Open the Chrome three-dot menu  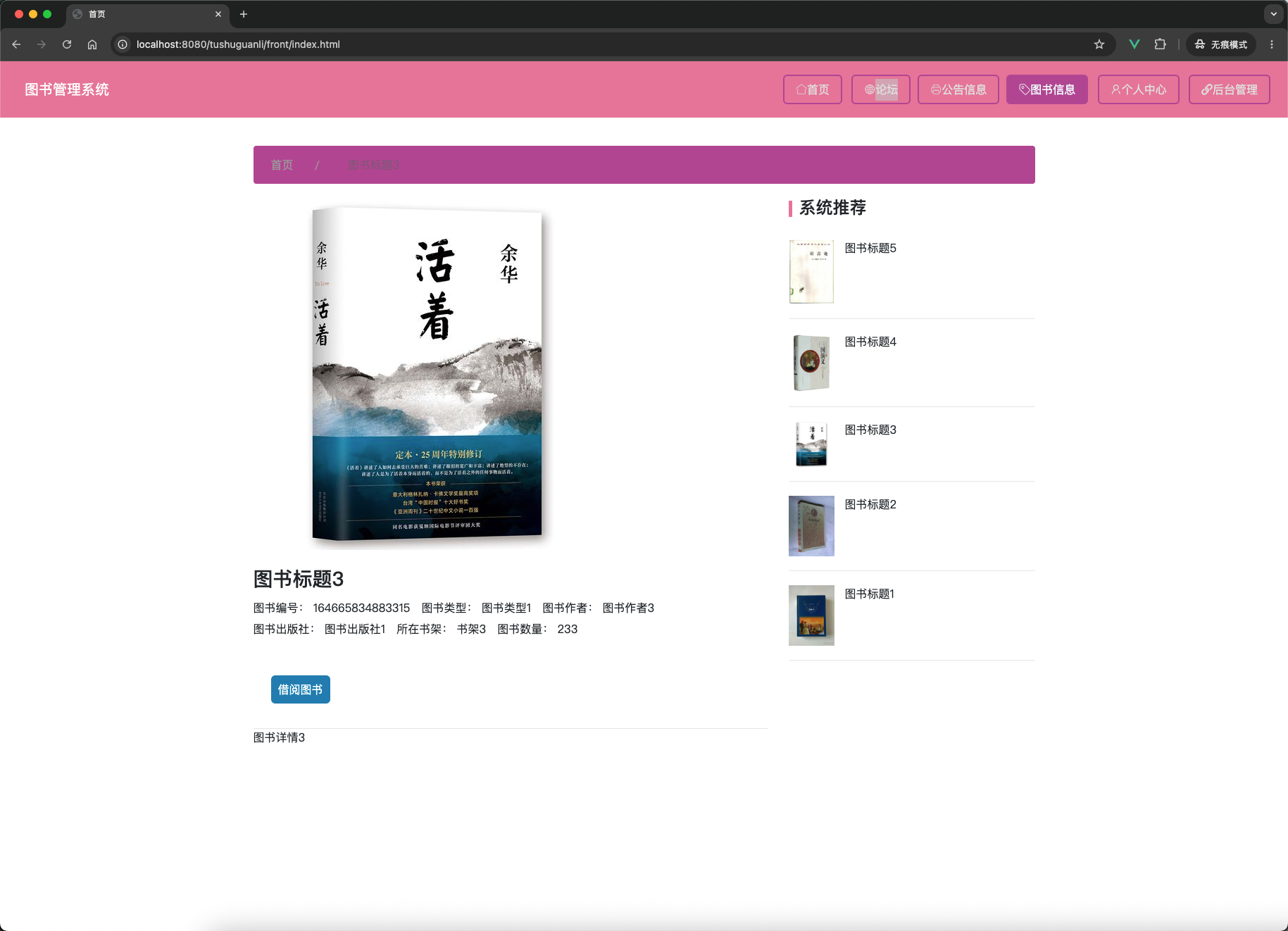(x=1272, y=44)
